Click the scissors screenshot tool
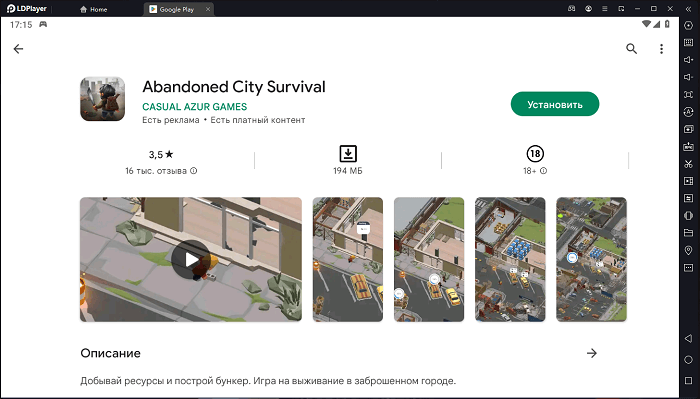 [x=688, y=164]
